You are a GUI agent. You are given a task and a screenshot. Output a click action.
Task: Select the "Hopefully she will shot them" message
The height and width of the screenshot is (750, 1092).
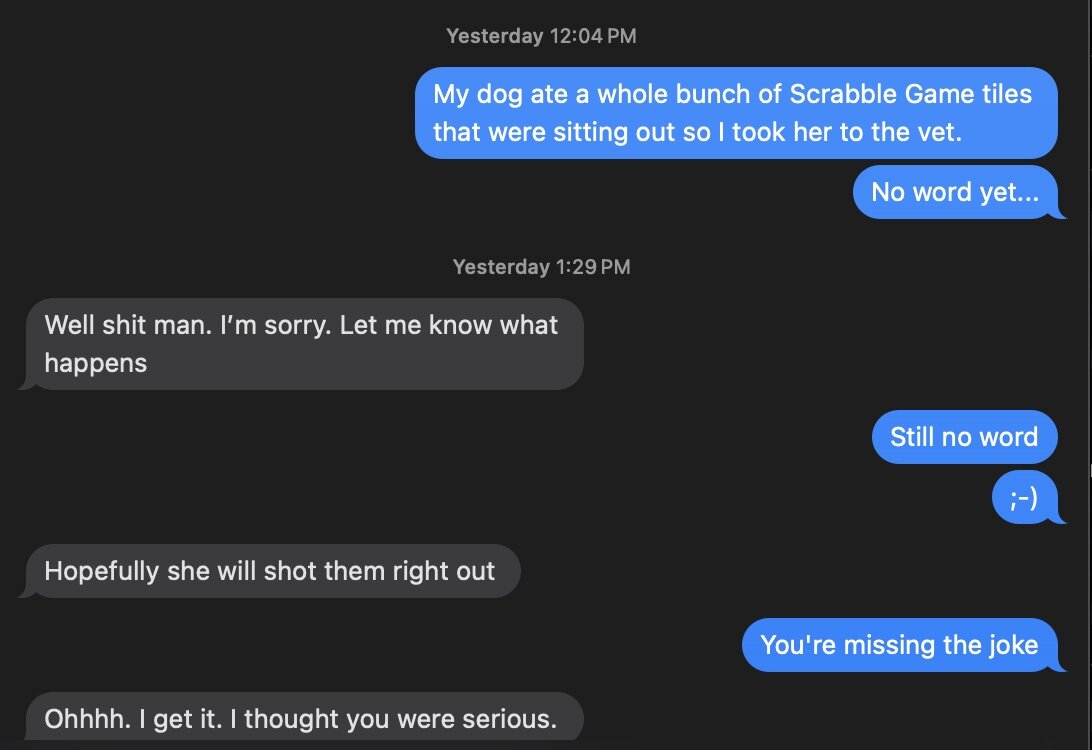[x=269, y=571]
